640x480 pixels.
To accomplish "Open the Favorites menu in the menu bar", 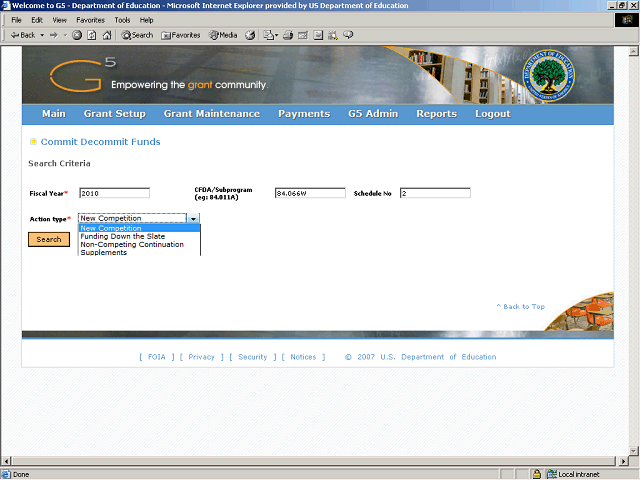I will pyautogui.click(x=90, y=20).
